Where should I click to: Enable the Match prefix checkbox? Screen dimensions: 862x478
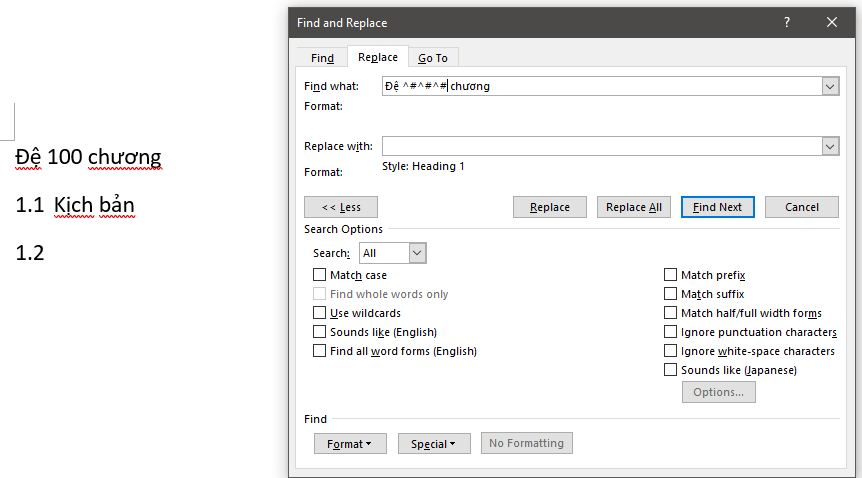671,275
